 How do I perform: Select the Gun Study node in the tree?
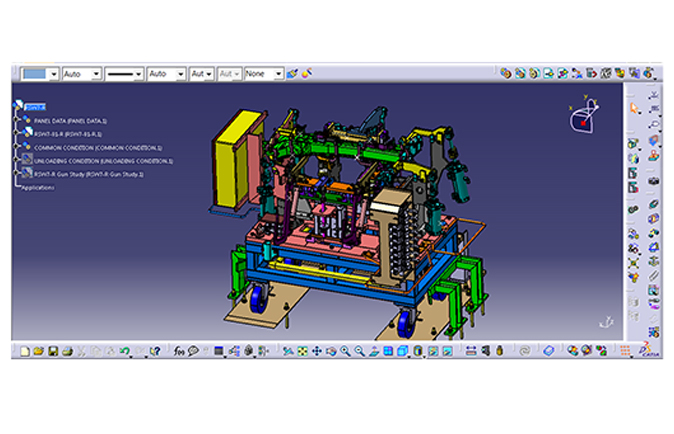coord(89,174)
